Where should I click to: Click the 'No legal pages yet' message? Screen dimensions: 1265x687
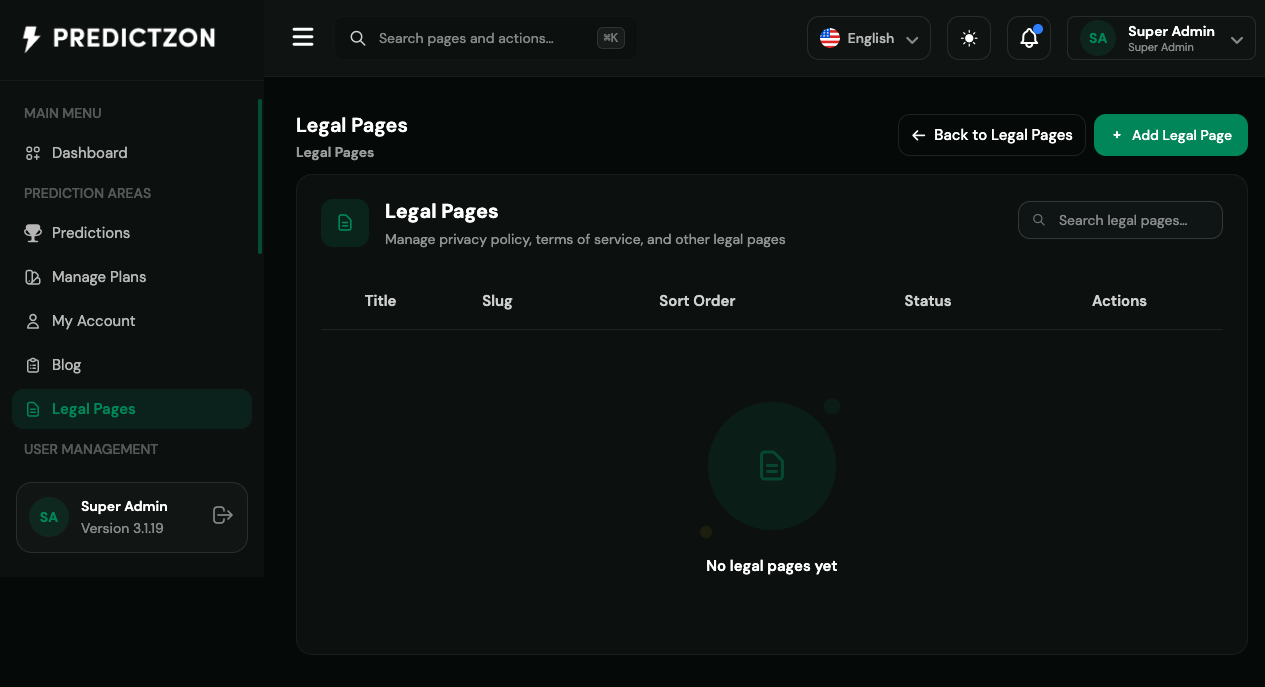772,566
